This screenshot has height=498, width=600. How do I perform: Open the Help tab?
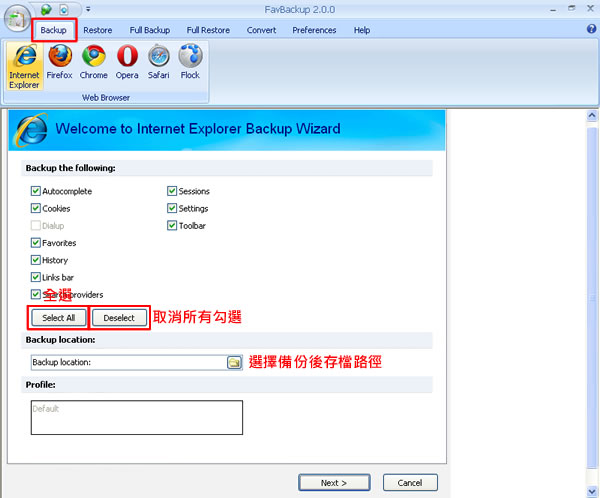click(362, 30)
